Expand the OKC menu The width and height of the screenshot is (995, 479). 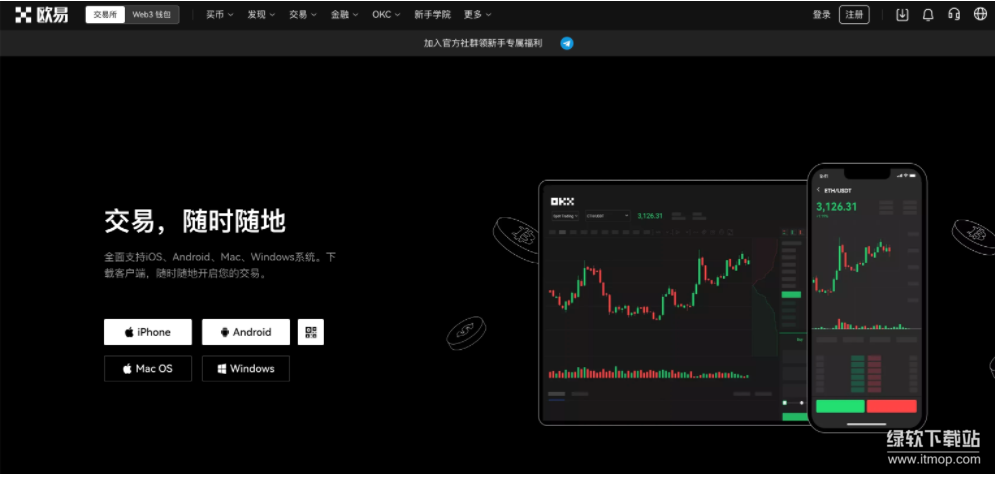pos(386,15)
